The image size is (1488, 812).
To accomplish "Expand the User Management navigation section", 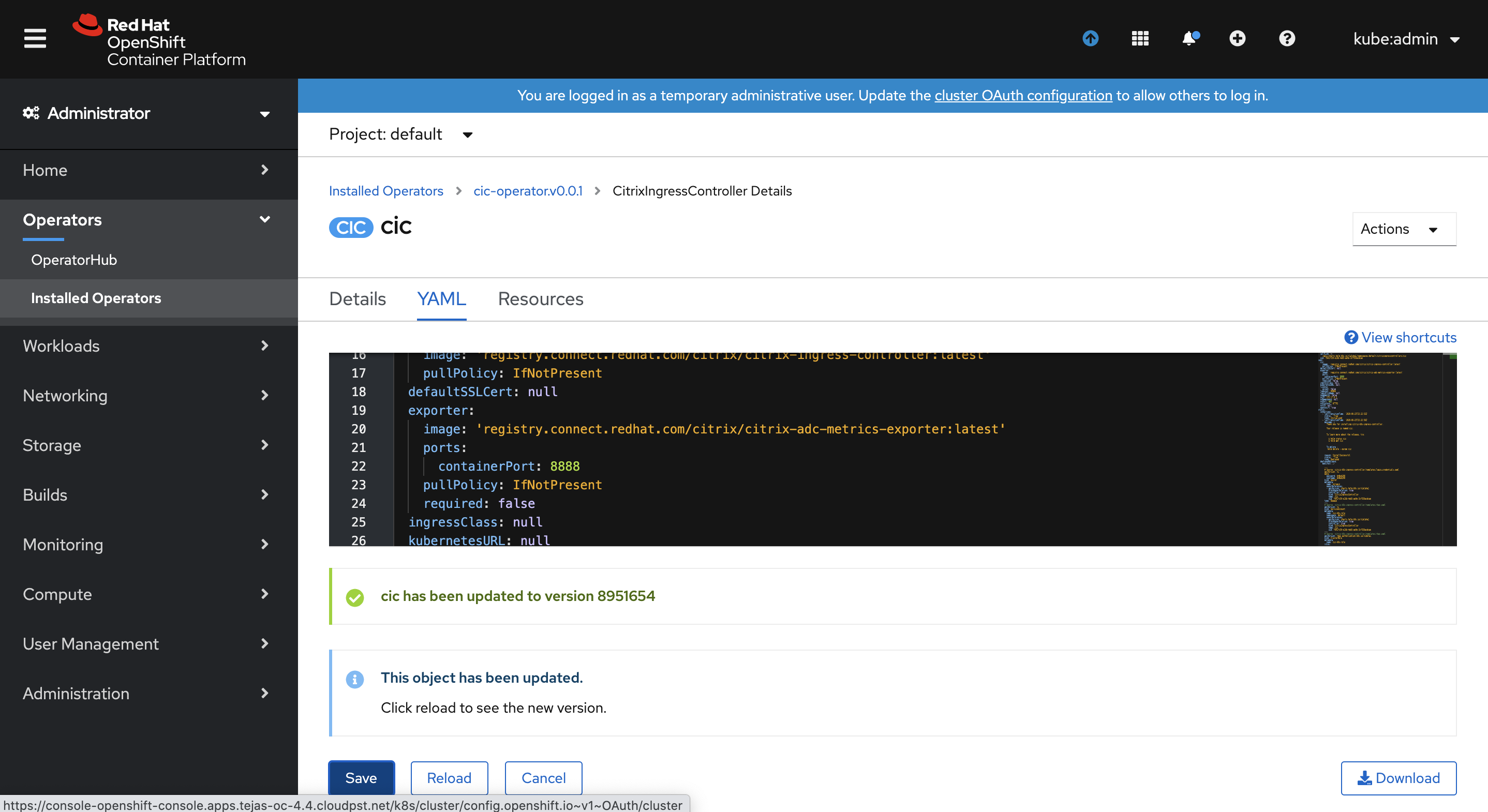I will pyautogui.click(x=149, y=644).
